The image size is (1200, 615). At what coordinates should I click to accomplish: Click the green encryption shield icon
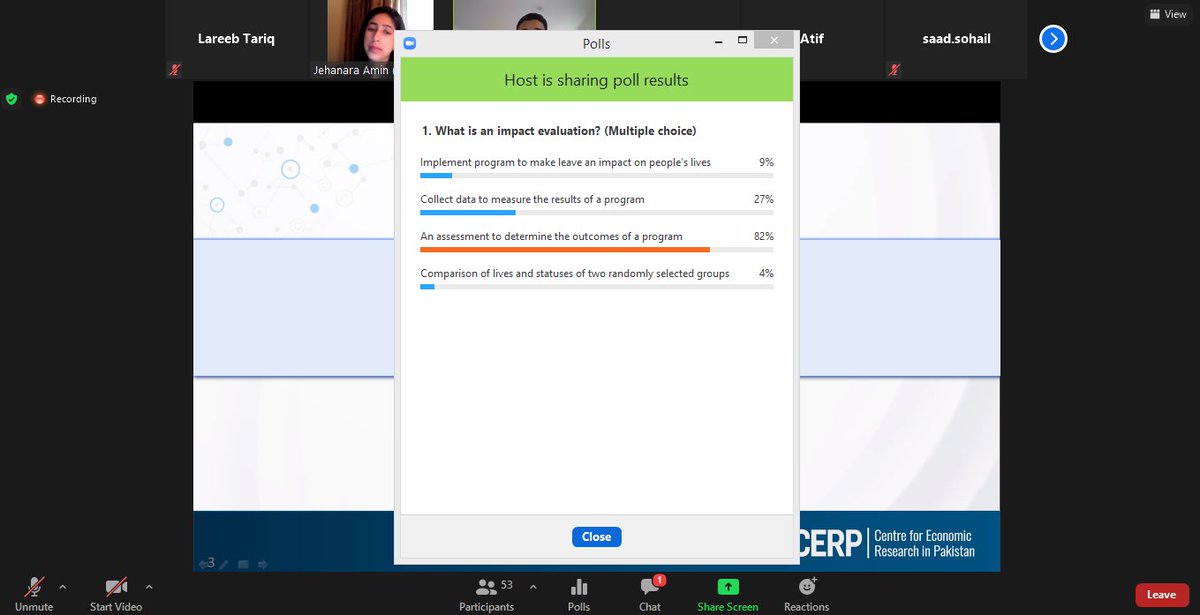(12, 99)
